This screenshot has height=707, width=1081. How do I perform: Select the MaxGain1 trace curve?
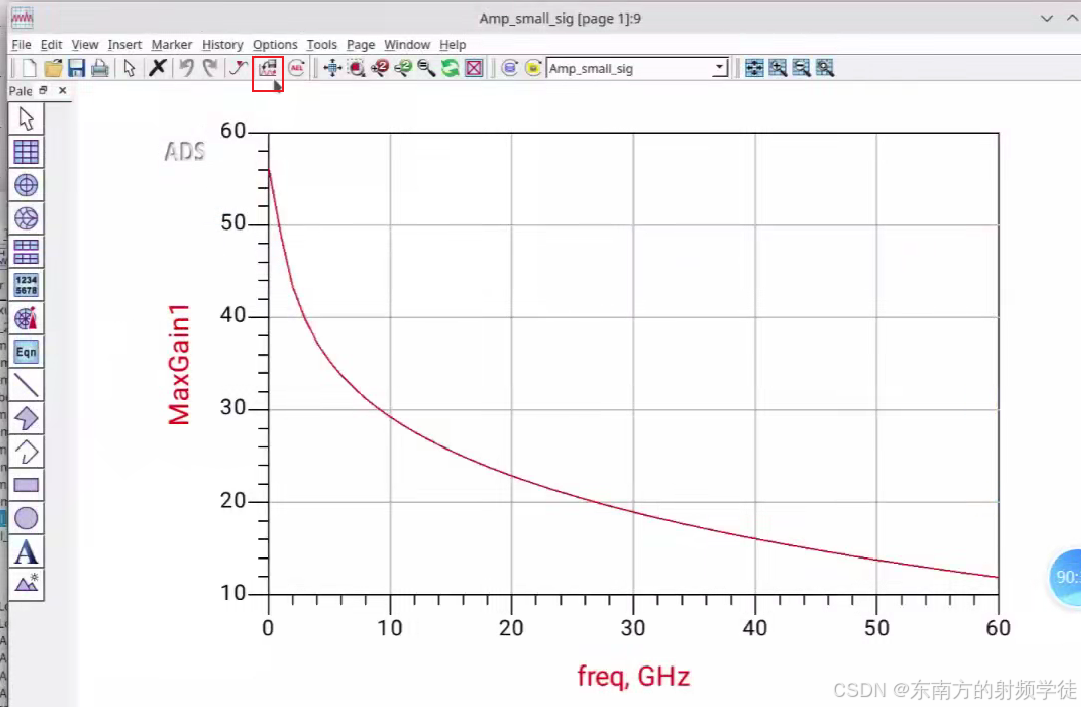[512, 475]
